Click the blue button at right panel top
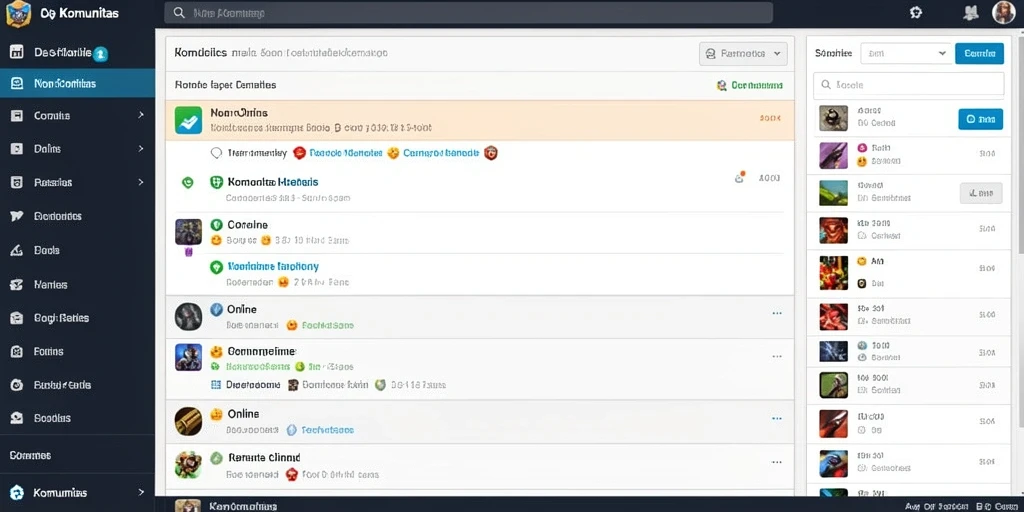This screenshot has width=1024, height=512. 980,54
